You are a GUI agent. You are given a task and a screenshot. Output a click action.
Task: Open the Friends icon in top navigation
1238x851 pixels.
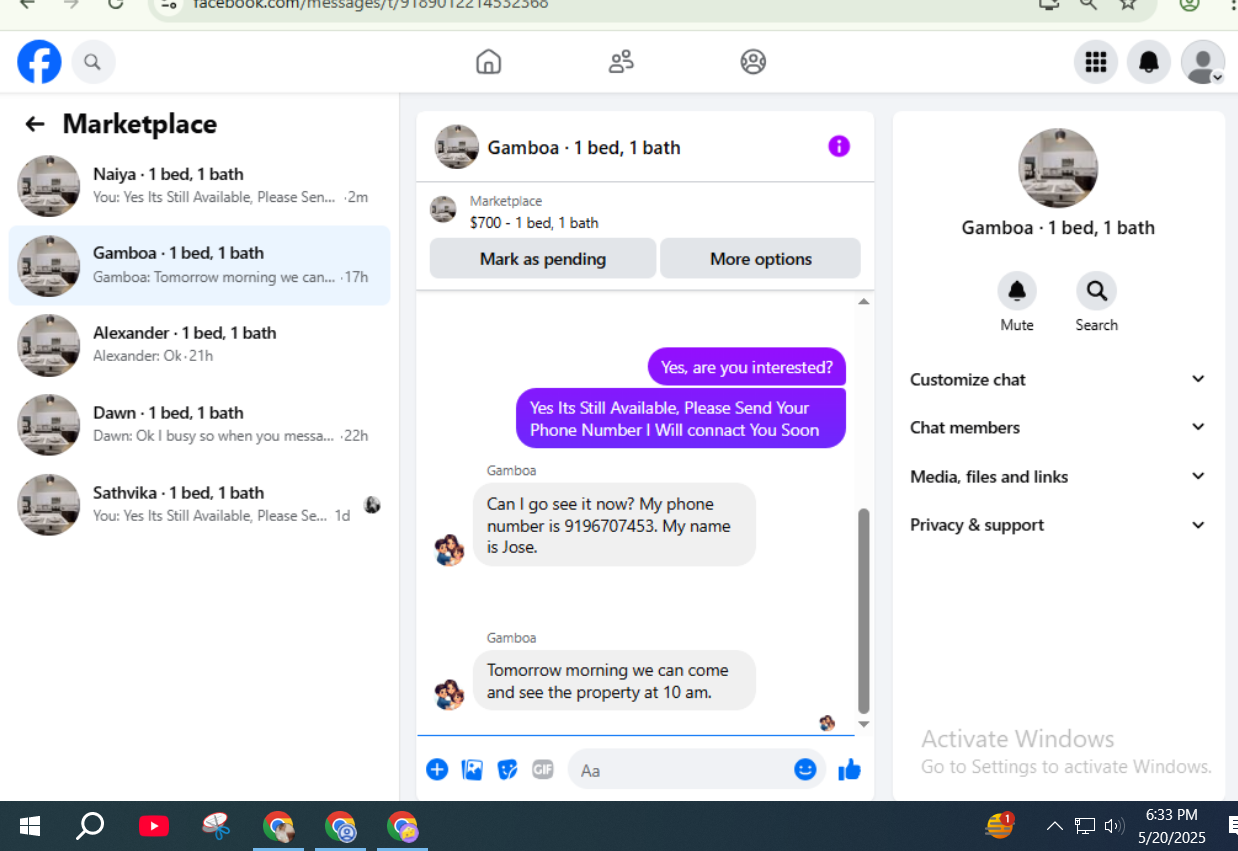point(621,62)
